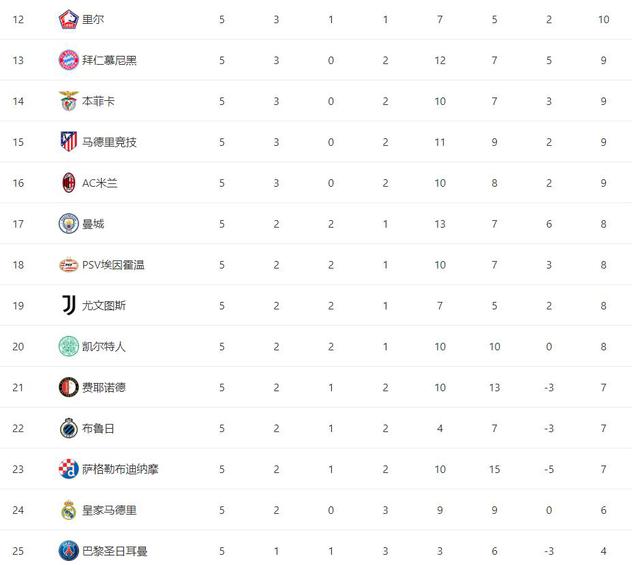This screenshot has width=640, height=565.
Task: Click the 10 points value for 里尔
Action: (x=603, y=19)
